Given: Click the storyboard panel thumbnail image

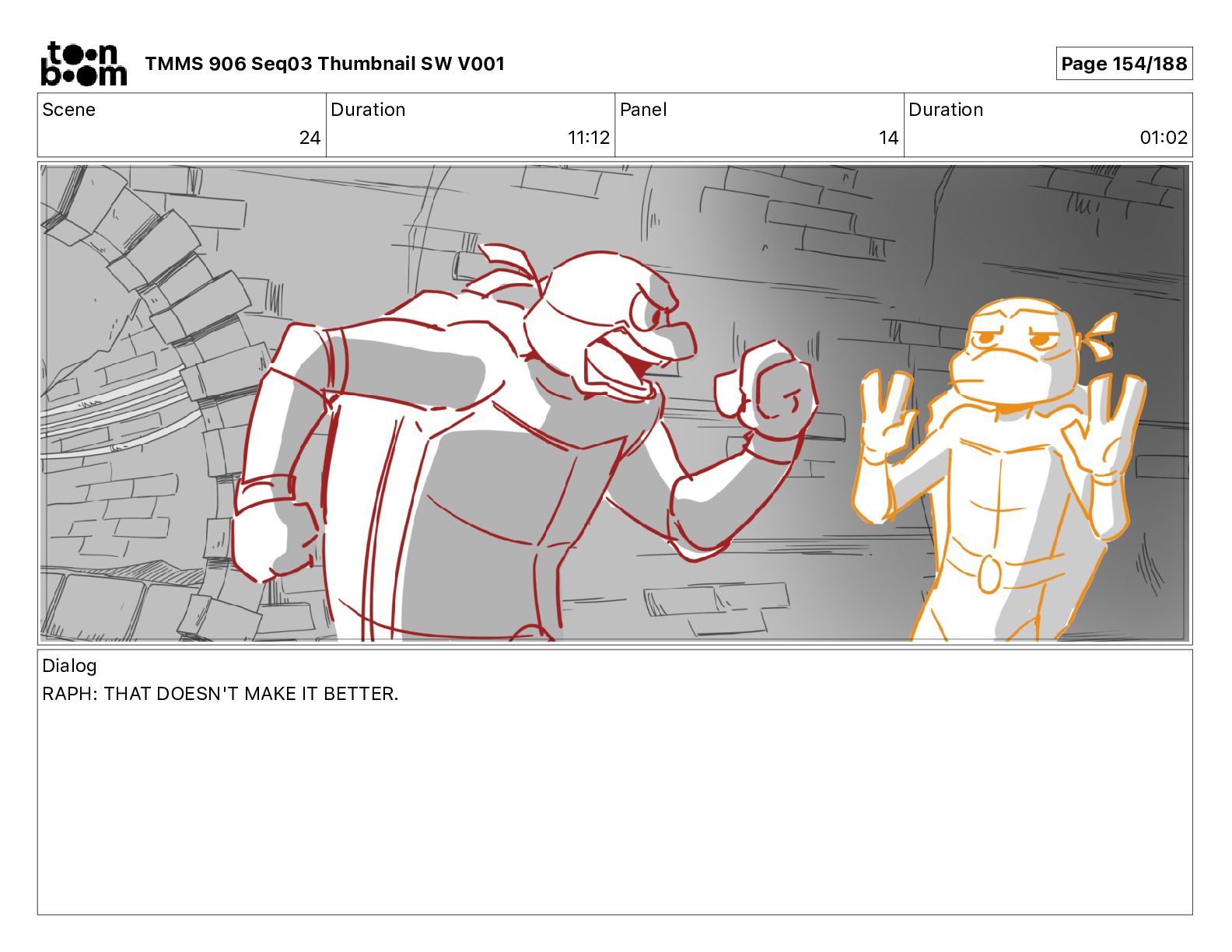Looking at the screenshot, I should click(x=615, y=403).
